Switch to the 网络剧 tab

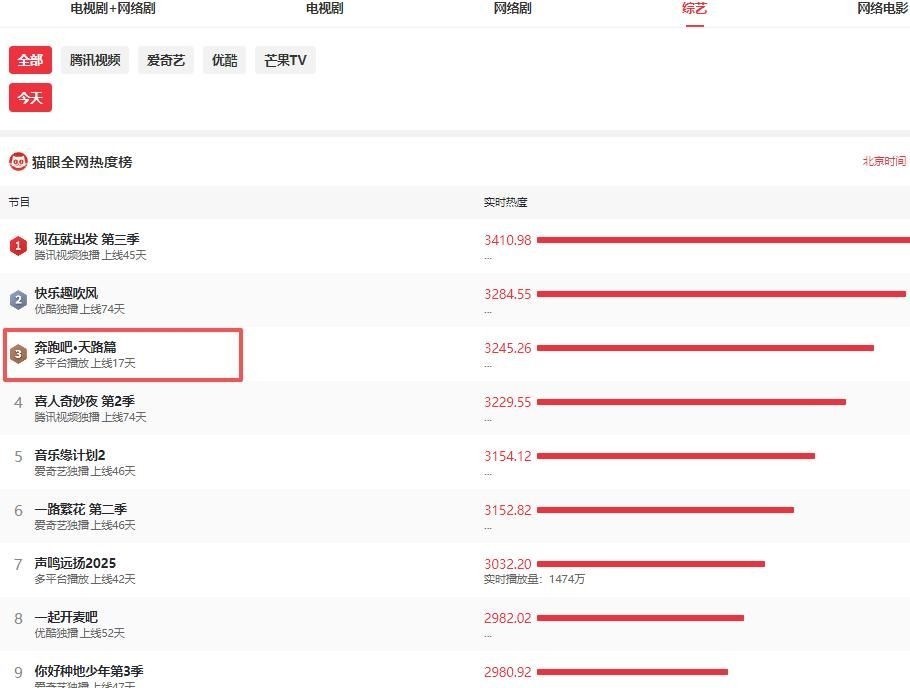point(512,9)
